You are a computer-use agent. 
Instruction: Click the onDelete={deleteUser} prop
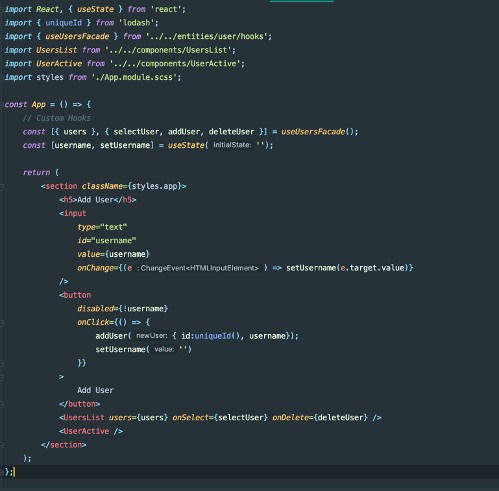click(320, 417)
